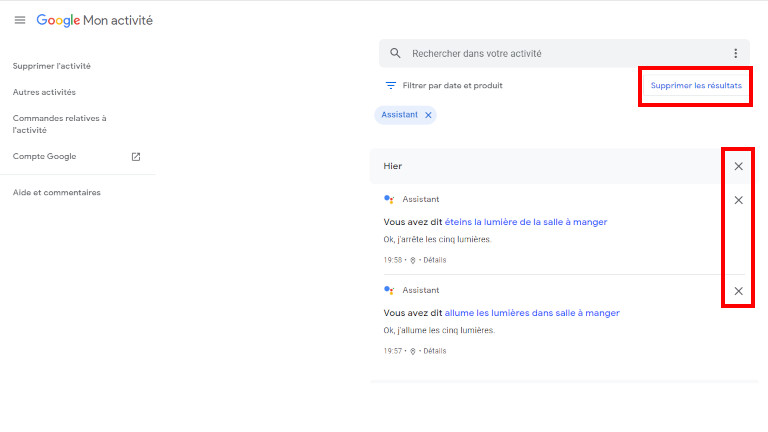The height and width of the screenshot is (432, 768).
Task: Click the Google Mon activité logo
Action: [x=95, y=20]
